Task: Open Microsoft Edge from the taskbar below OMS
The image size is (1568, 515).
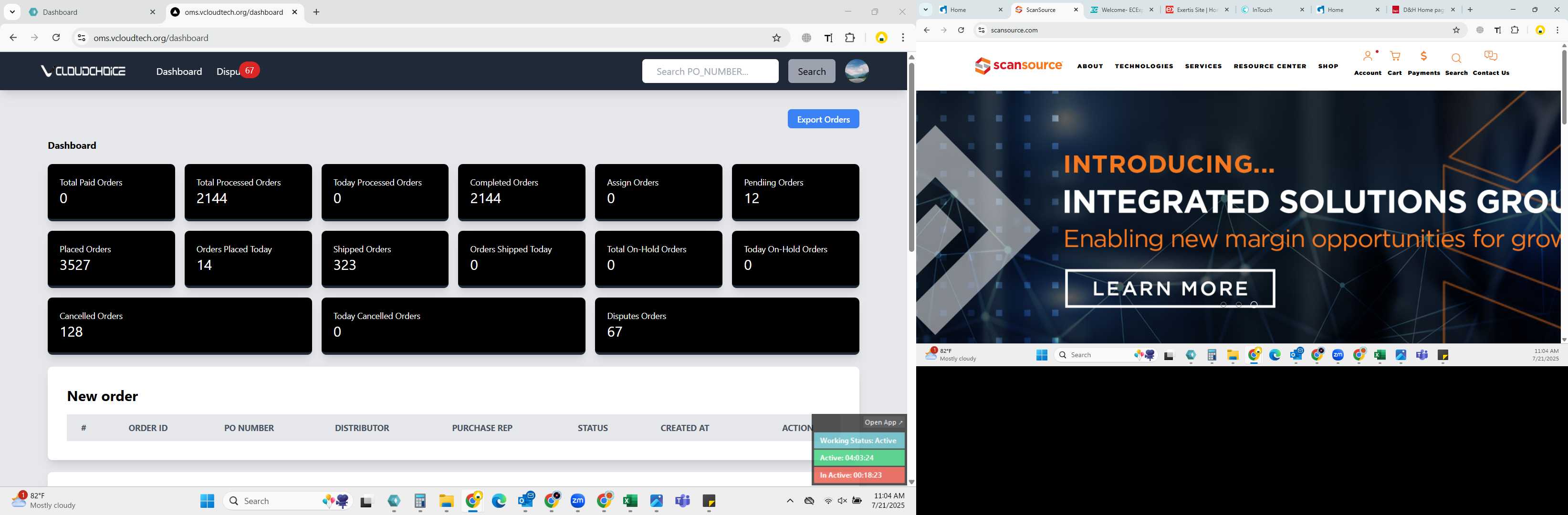Action: pyautogui.click(x=499, y=501)
